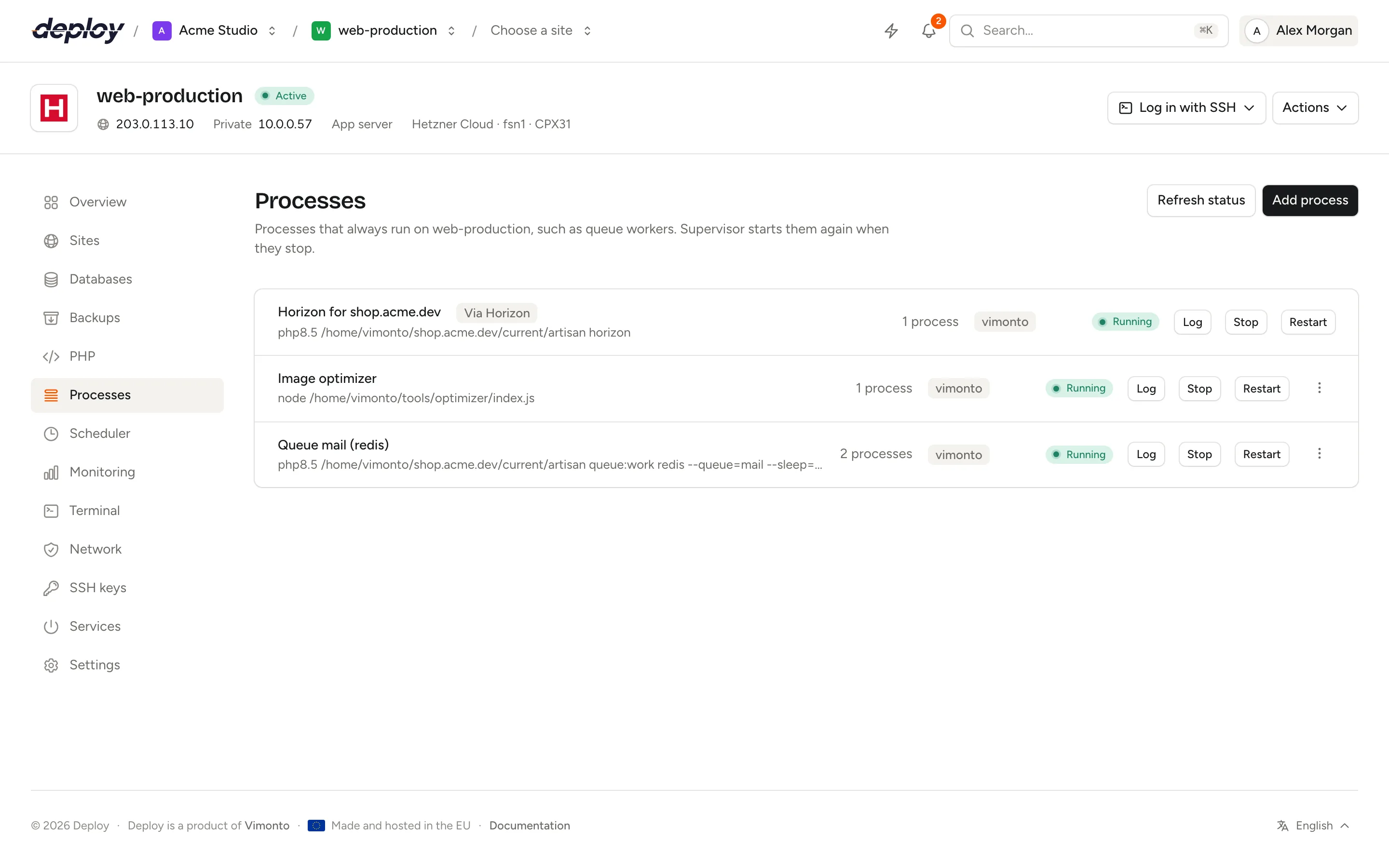Click the purple Acme Studio avatar icon

[x=162, y=30]
